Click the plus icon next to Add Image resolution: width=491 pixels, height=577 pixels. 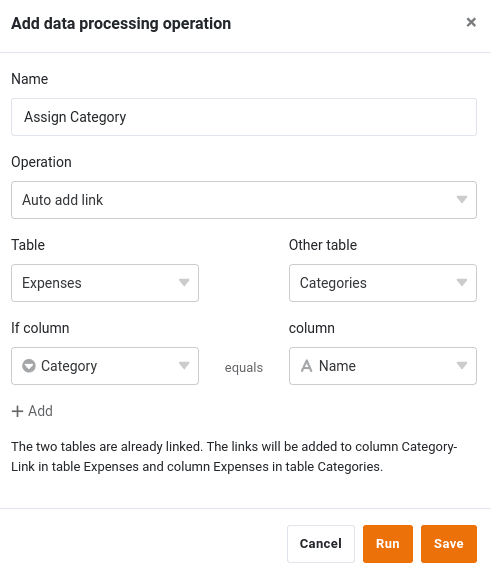click(x=17, y=411)
